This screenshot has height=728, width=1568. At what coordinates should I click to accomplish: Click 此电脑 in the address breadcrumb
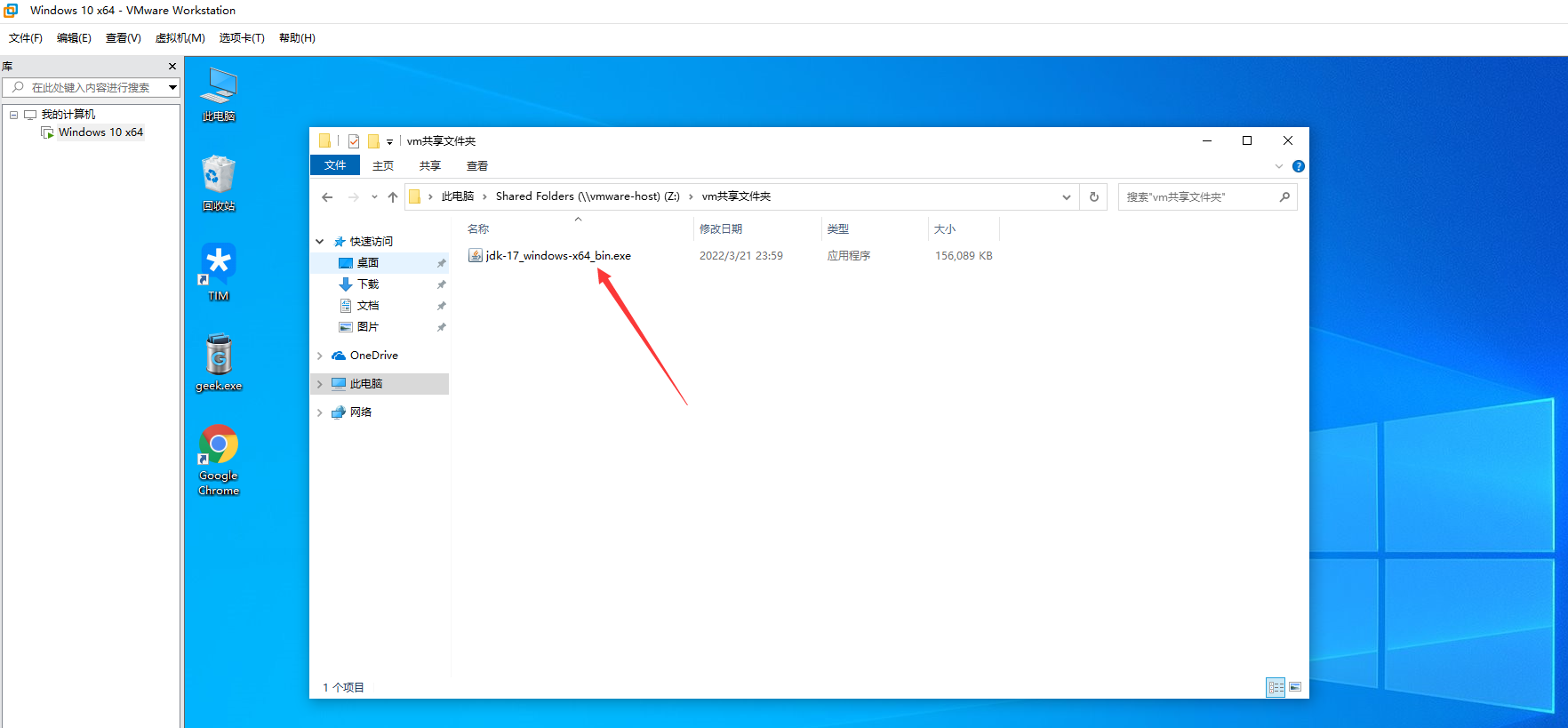[x=458, y=196]
